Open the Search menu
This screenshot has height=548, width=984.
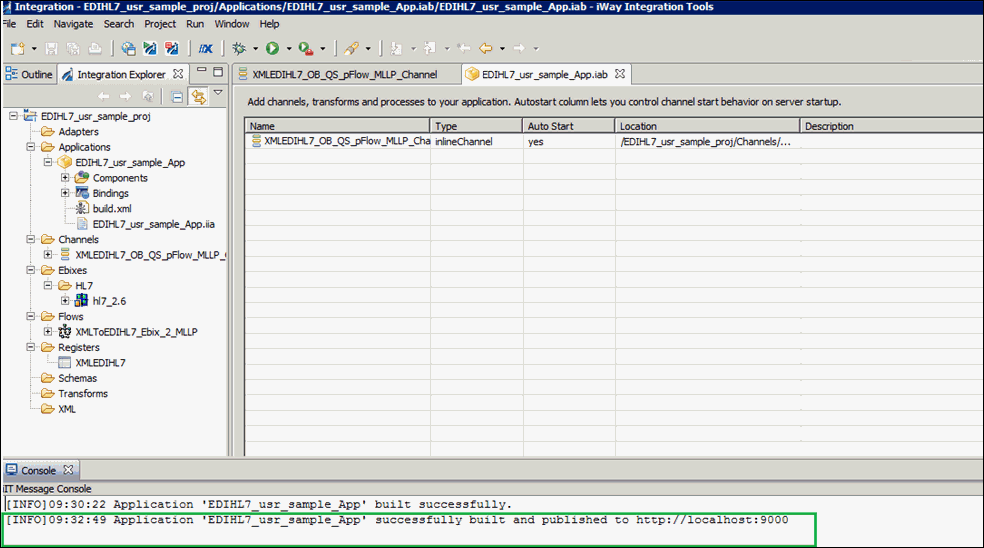pyautogui.click(x=119, y=24)
